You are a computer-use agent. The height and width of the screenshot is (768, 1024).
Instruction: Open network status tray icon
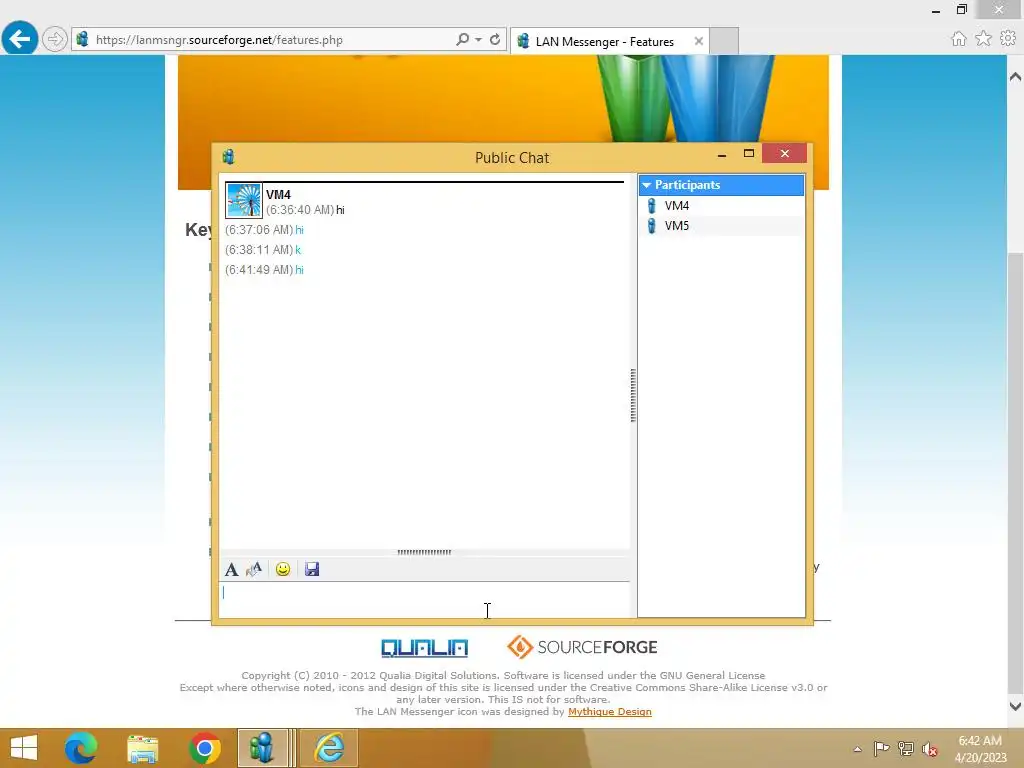[x=905, y=748]
